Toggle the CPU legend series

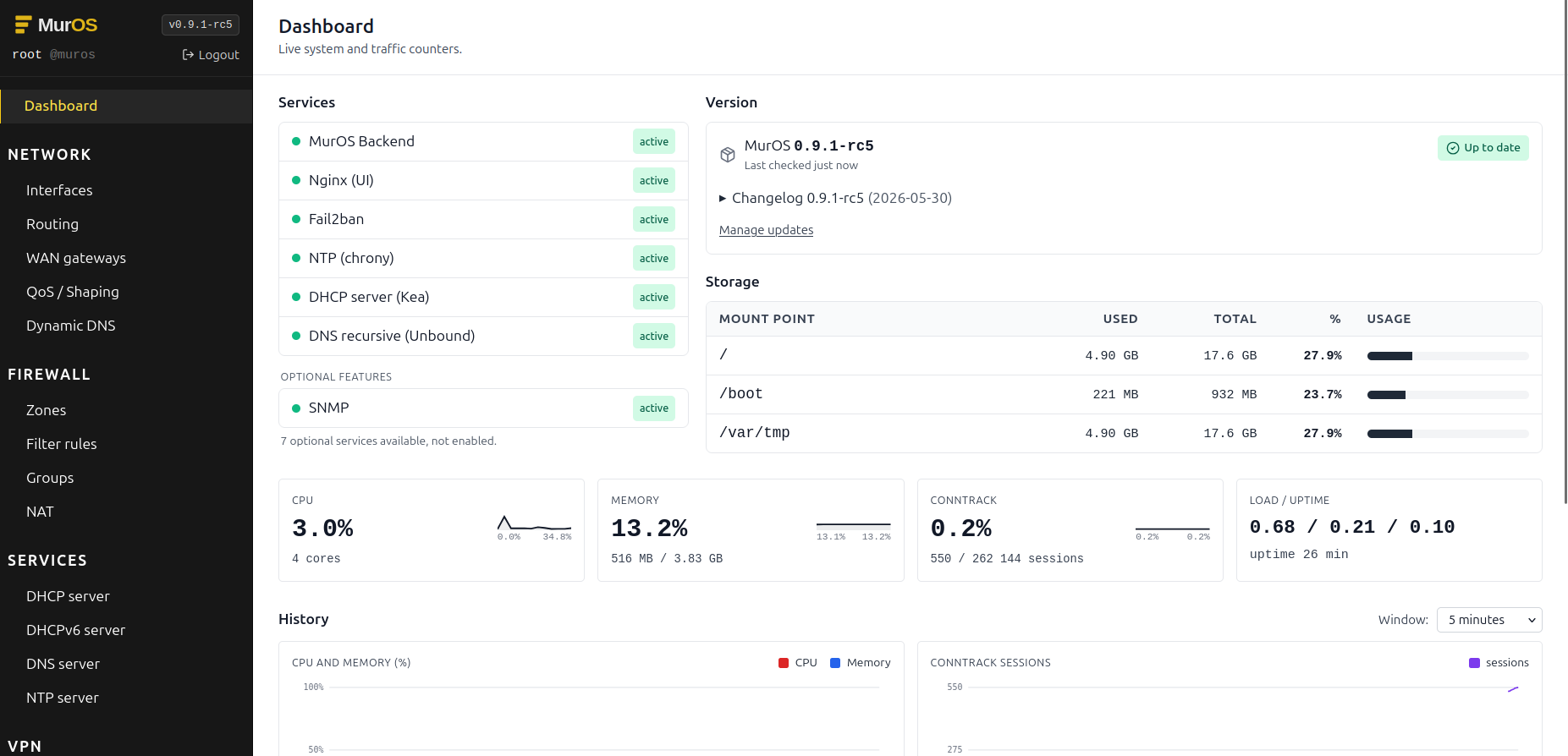tap(797, 663)
